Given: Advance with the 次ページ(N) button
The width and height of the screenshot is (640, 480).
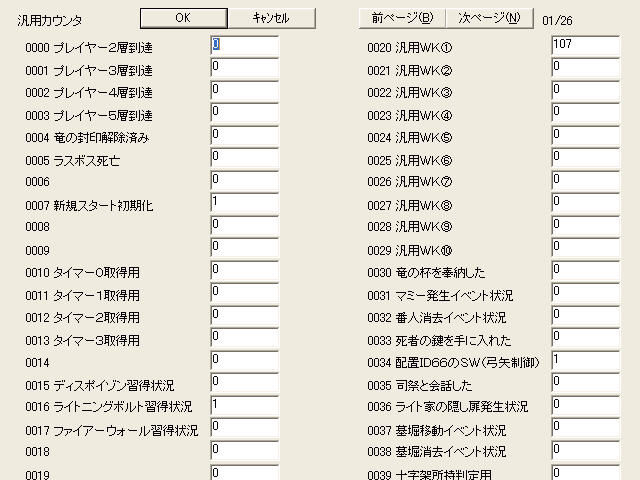Looking at the screenshot, I should click(489, 18).
